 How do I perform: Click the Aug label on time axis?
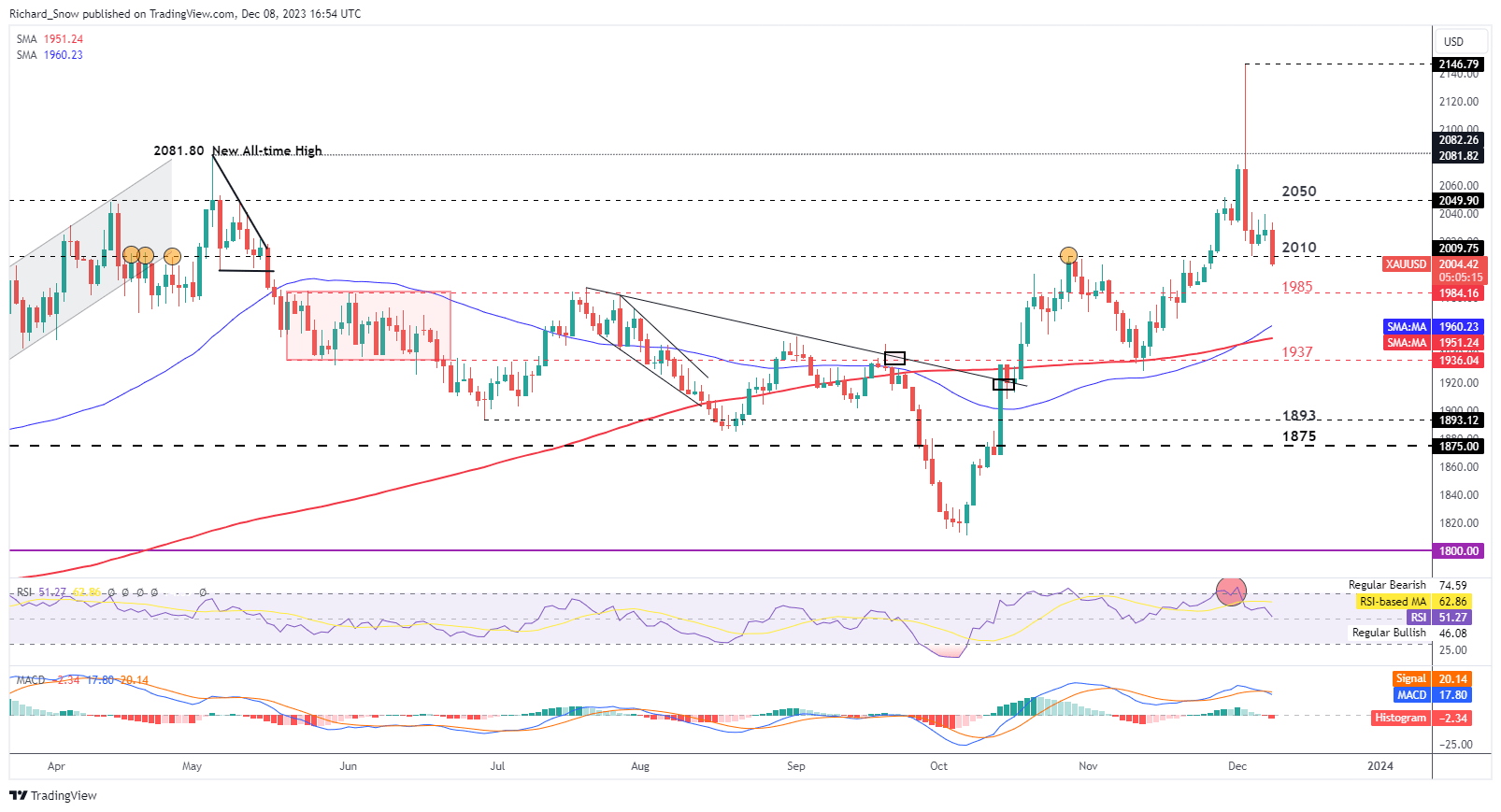640,766
